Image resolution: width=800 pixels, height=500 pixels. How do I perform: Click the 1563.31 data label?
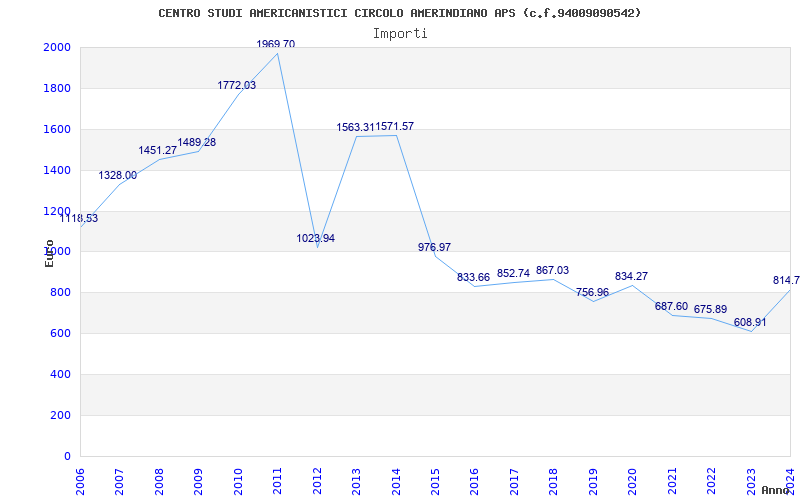(356, 127)
